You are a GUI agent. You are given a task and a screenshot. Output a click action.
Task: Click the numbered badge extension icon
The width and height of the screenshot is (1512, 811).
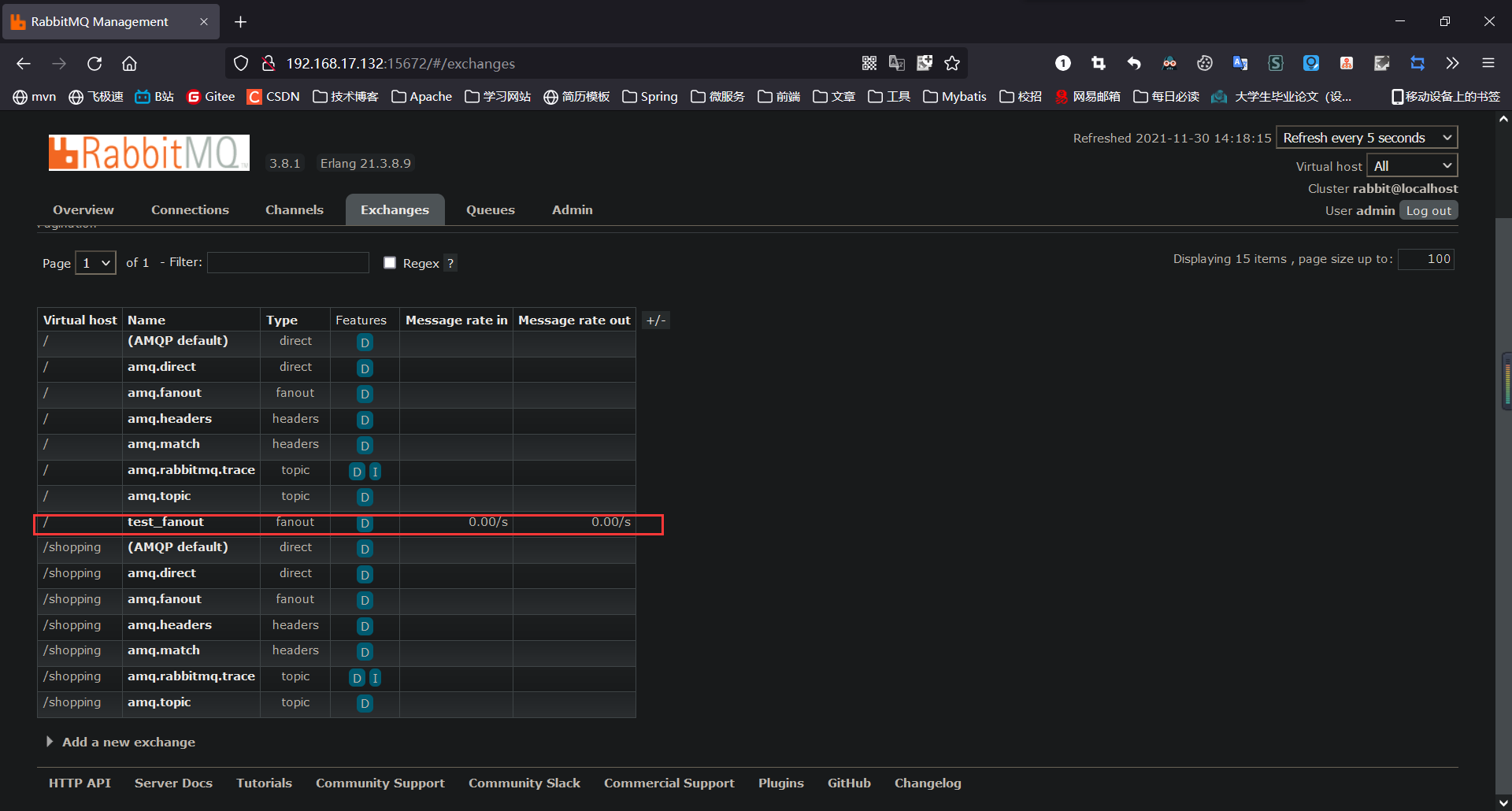tap(1063, 63)
